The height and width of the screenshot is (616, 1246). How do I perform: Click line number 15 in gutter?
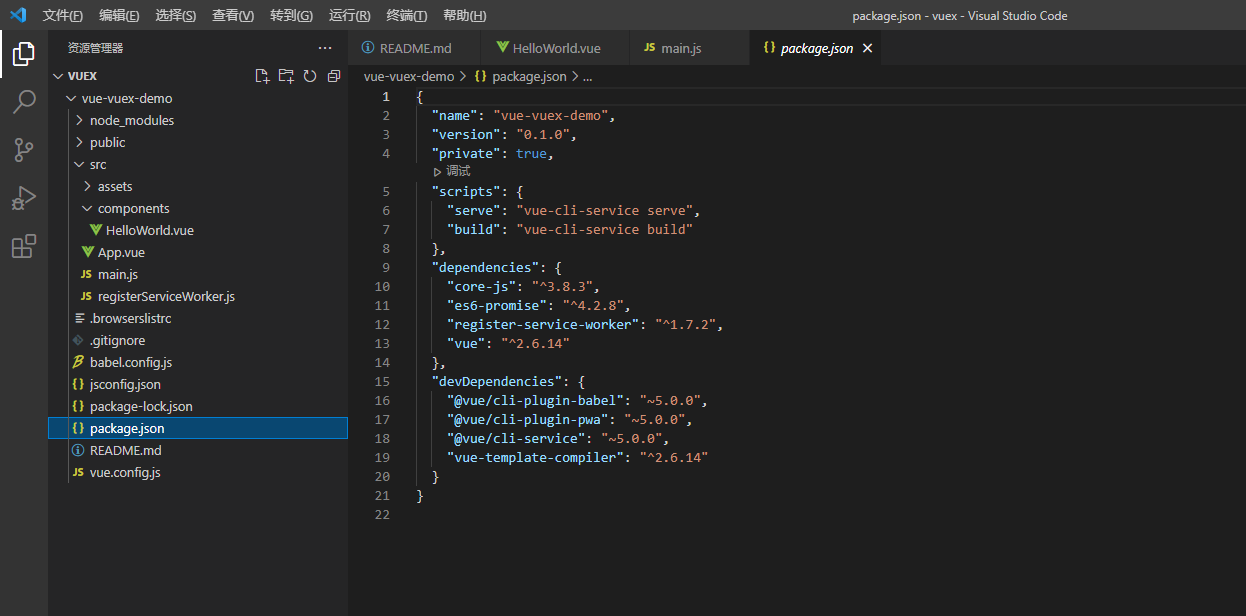tap(382, 381)
